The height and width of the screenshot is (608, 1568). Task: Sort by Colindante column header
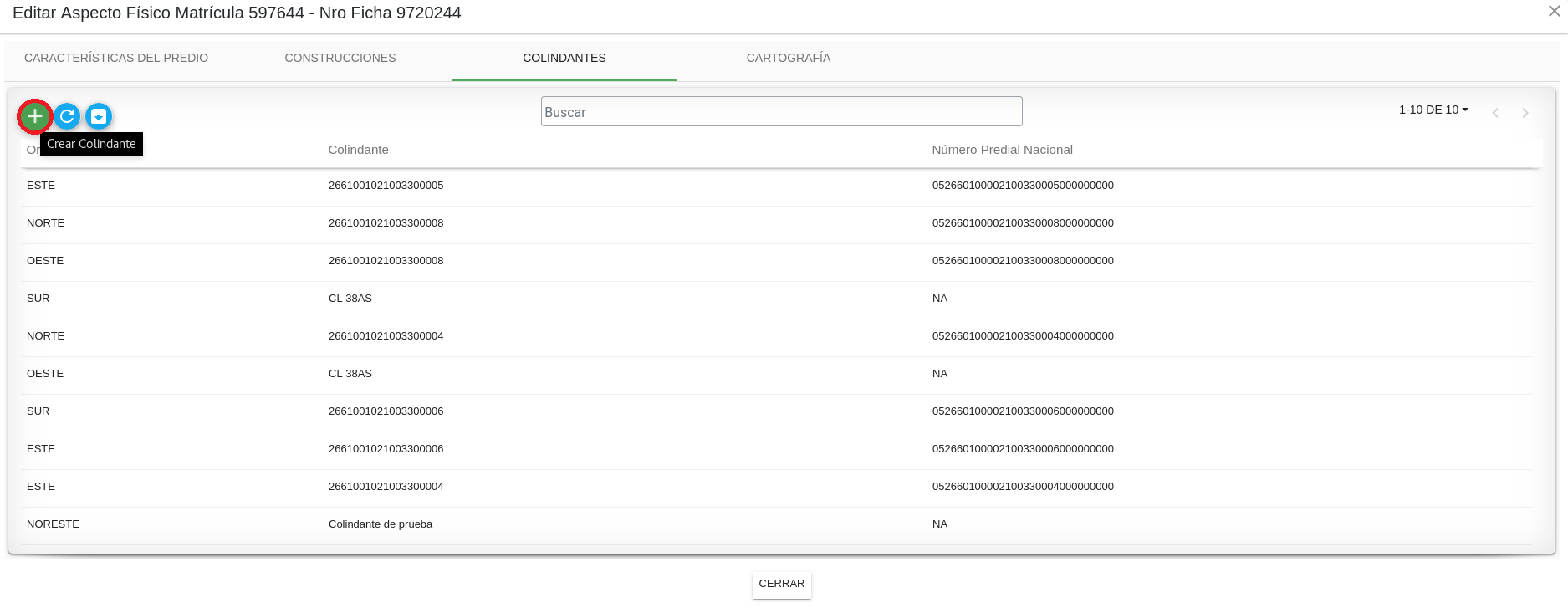(359, 150)
